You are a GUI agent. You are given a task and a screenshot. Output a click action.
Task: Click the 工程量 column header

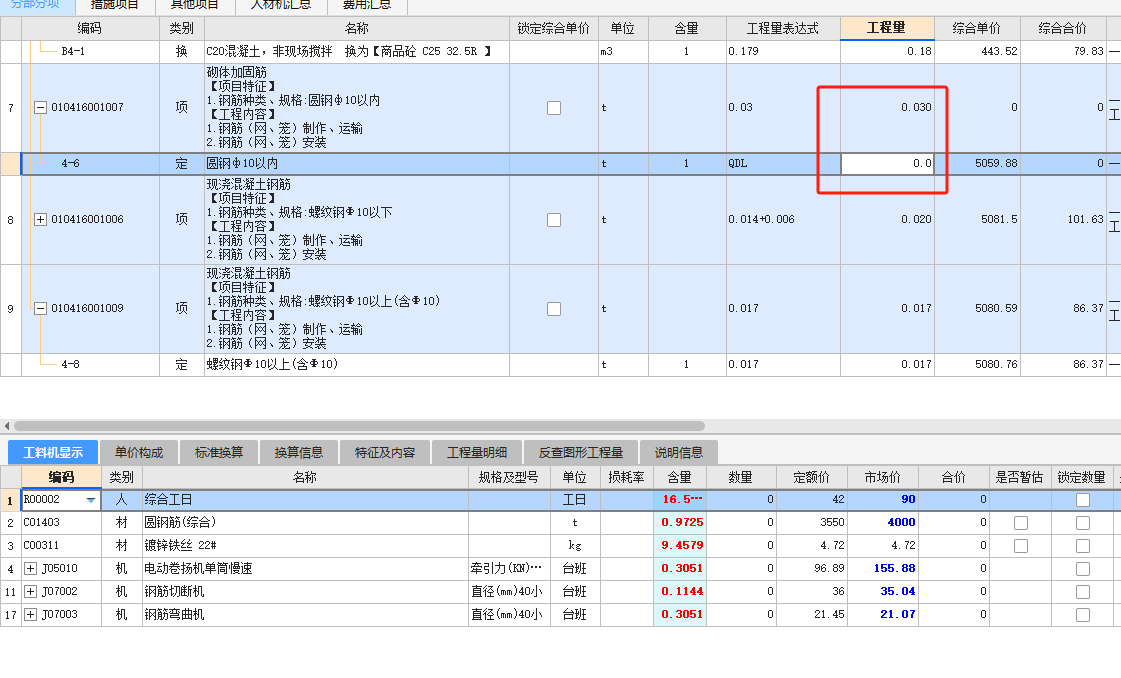pos(887,28)
